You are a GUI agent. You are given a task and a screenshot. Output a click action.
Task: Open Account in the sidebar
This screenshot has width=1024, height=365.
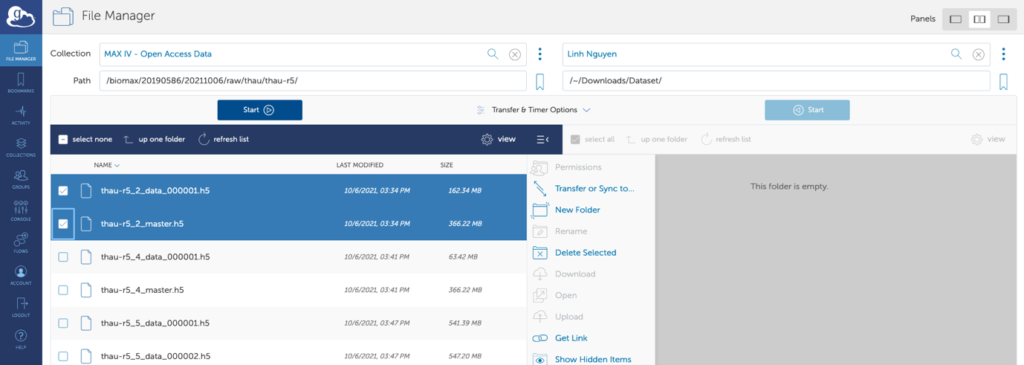tap(21, 275)
